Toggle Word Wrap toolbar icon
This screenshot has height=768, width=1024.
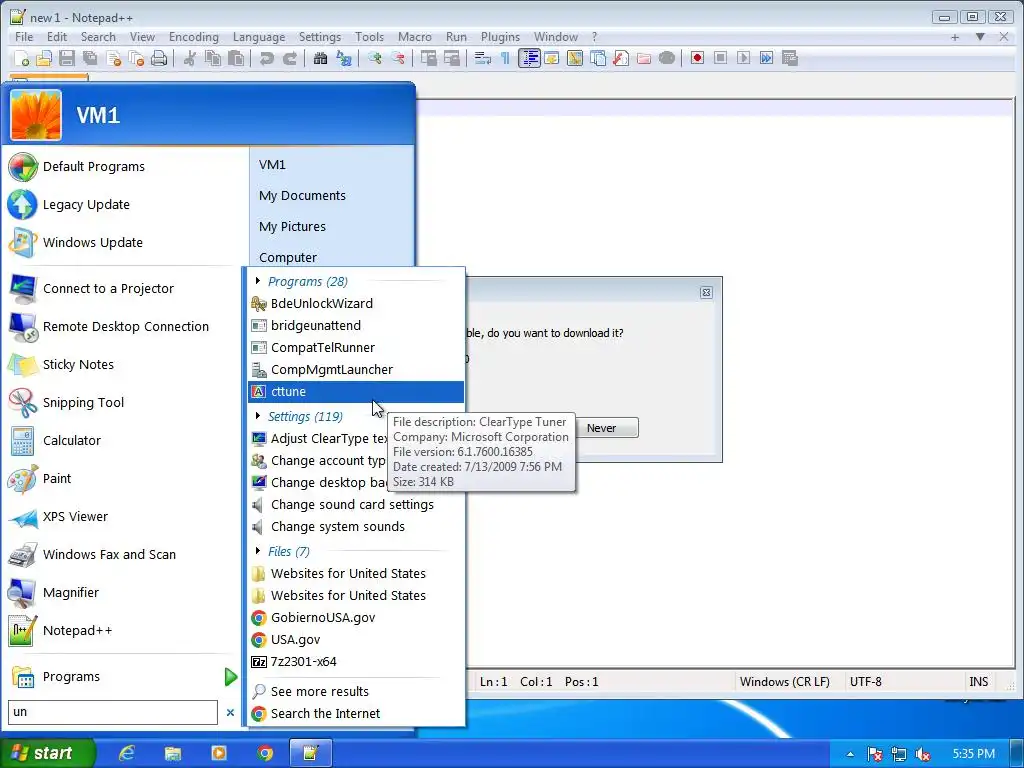click(483, 59)
